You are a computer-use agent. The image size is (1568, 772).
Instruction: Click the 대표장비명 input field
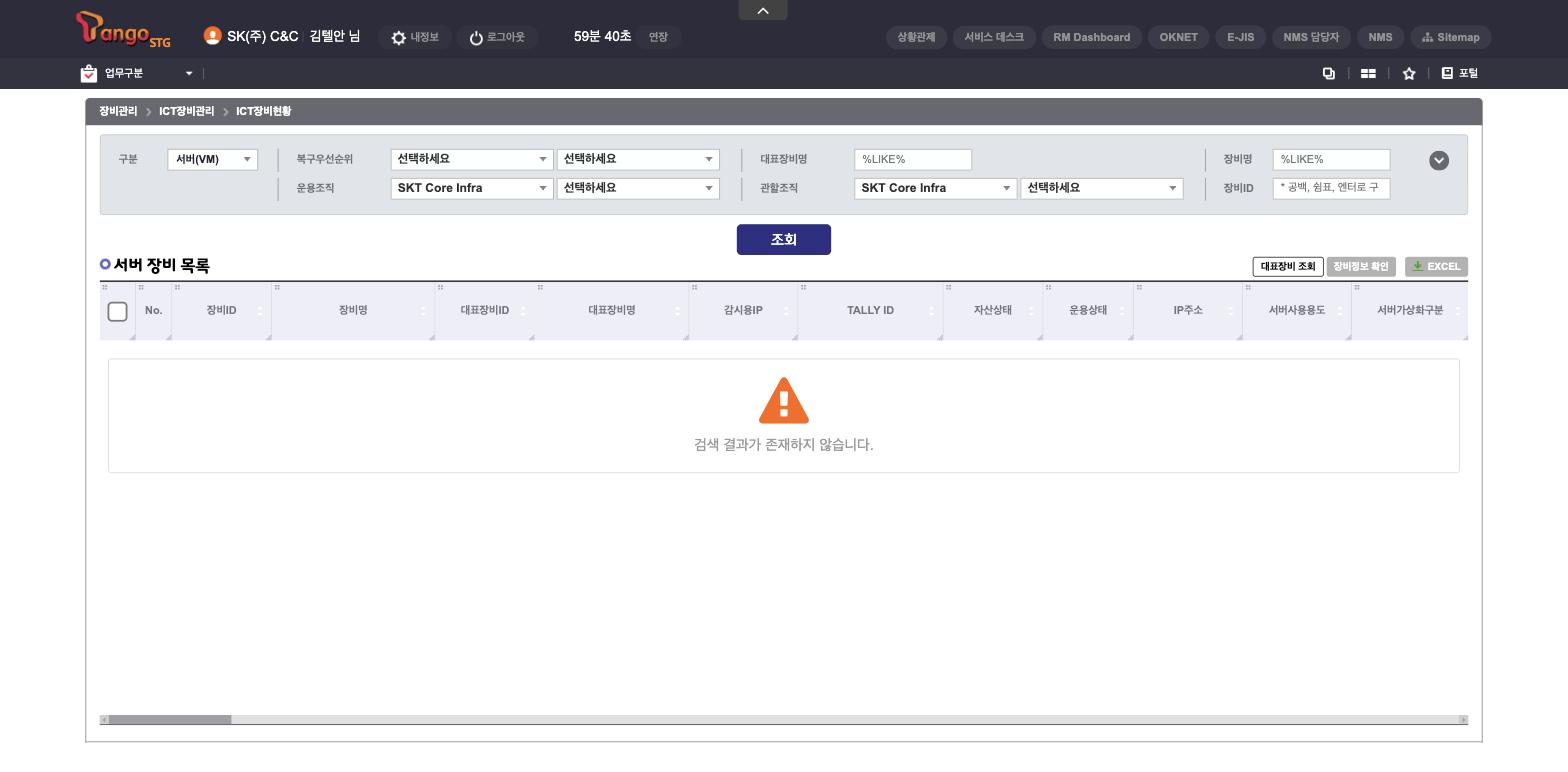point(913,159)
